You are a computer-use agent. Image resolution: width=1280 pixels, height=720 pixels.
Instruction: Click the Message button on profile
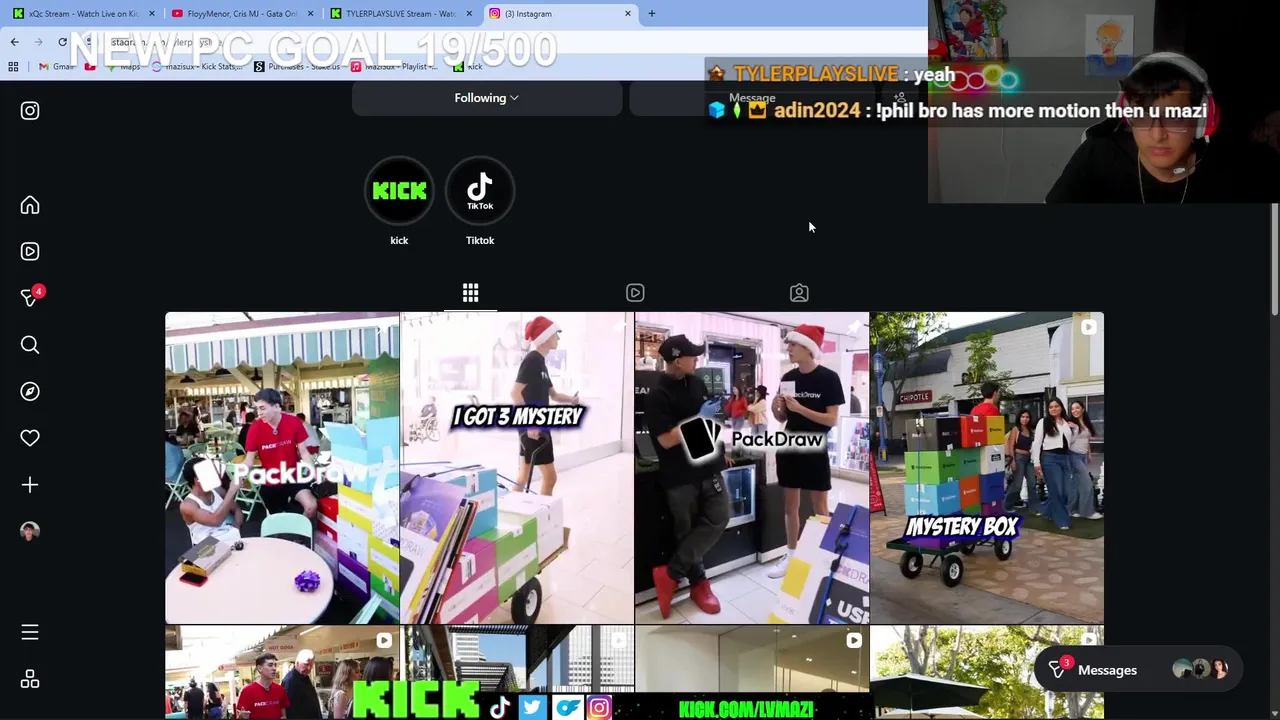coord(752,98)
